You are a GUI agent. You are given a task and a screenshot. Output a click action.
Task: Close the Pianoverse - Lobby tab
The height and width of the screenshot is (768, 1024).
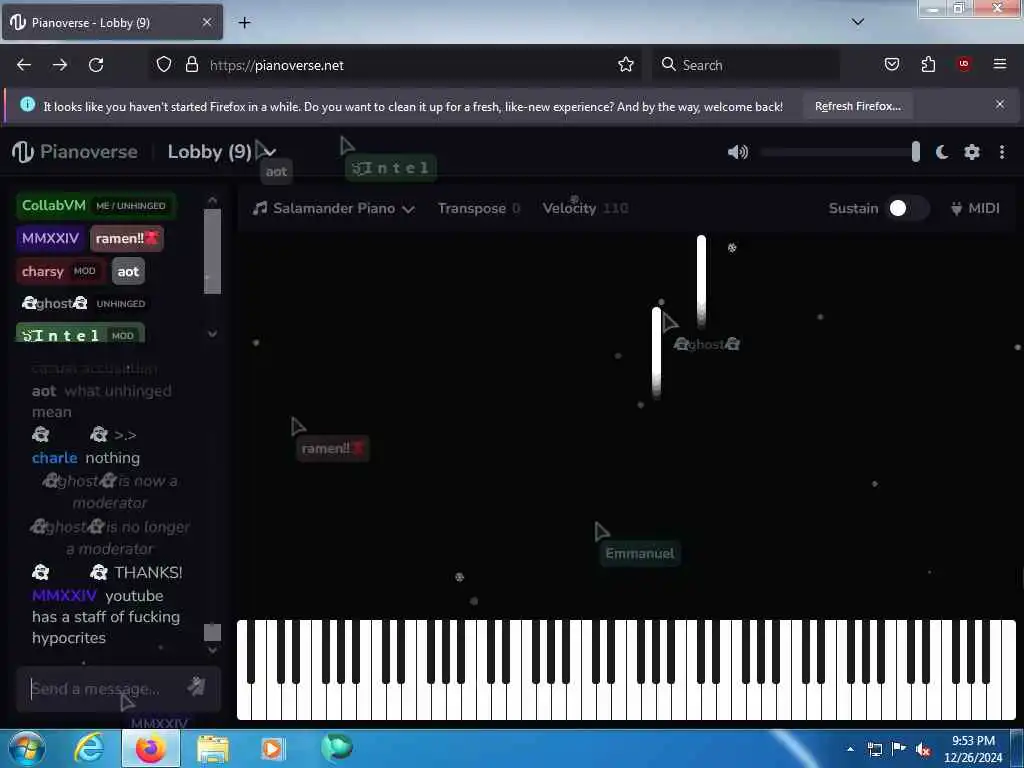[206, 22]
